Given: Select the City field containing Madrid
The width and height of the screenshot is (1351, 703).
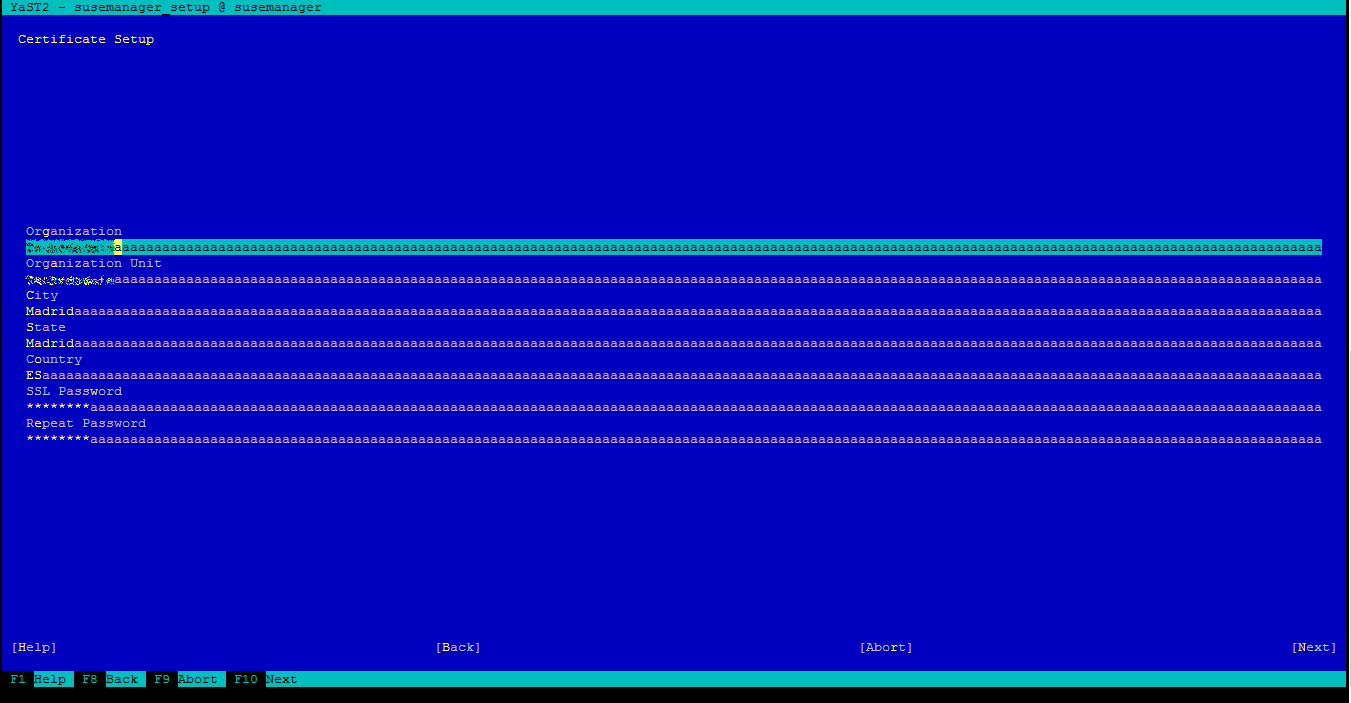Looking at the screenshot, I should click(673, 312).
